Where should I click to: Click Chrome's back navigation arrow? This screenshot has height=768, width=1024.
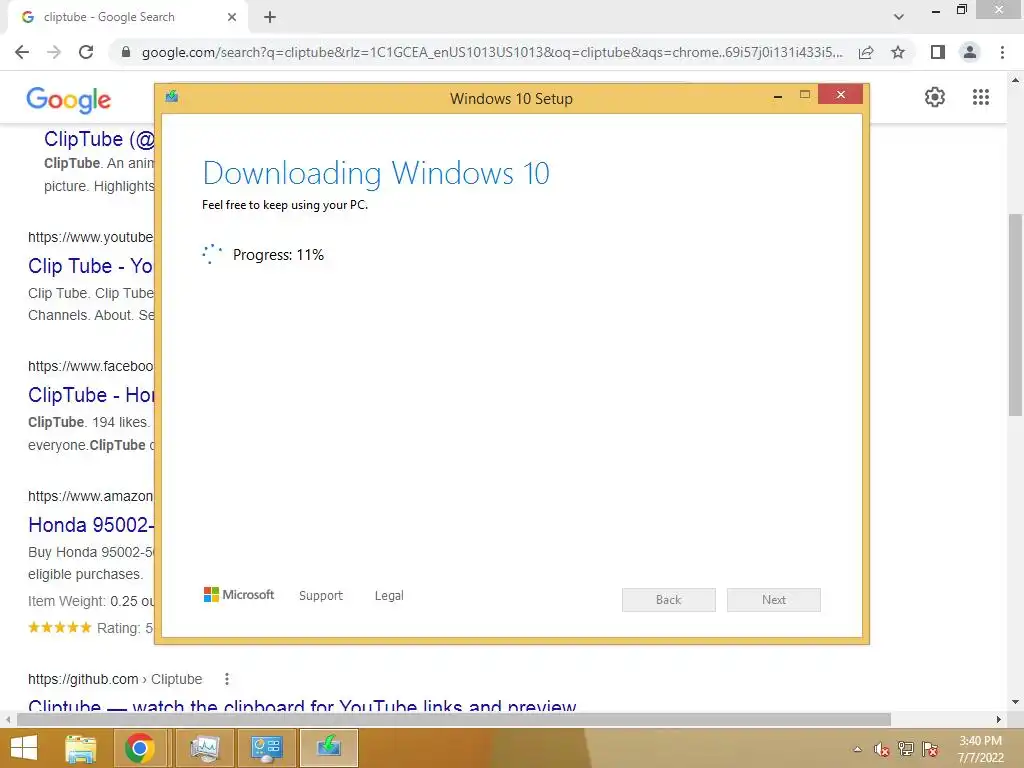pos(22,52)
